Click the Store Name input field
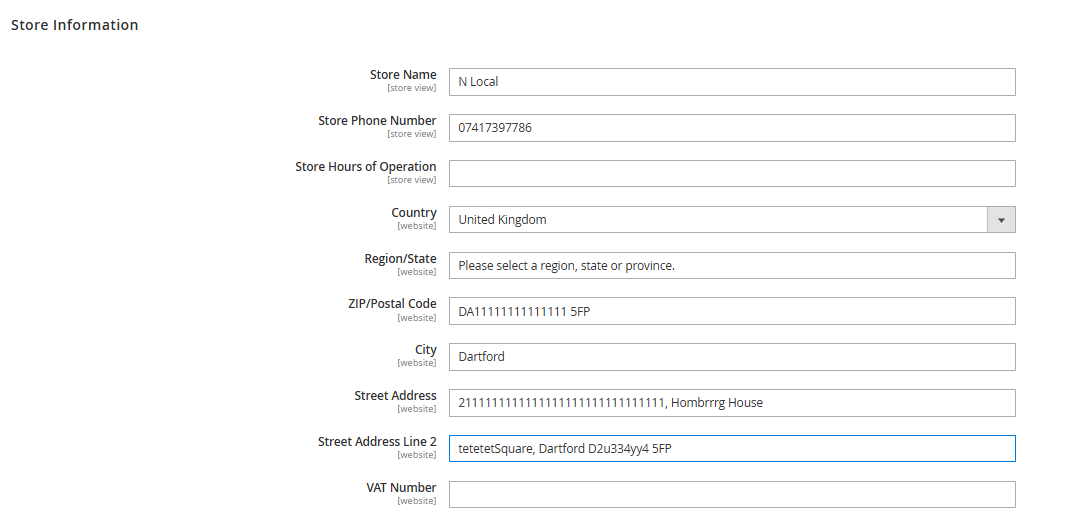This screenshot has height=520, width=1077. click(731, 82)
